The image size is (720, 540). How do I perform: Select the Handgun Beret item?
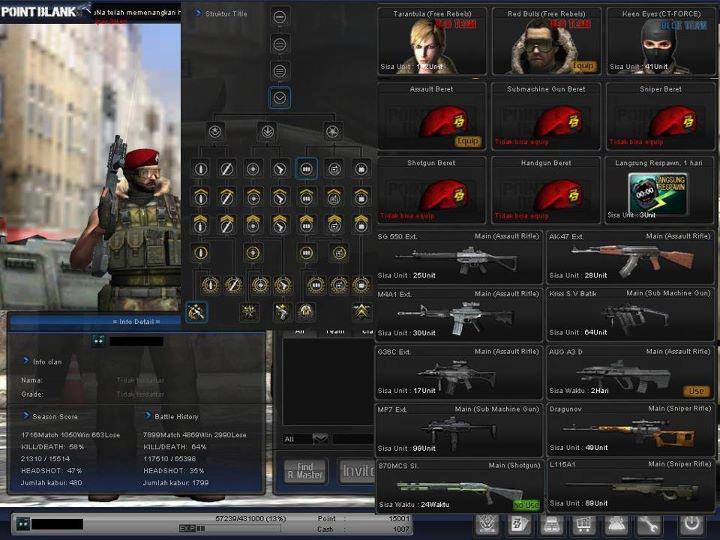tap(546, 190)
